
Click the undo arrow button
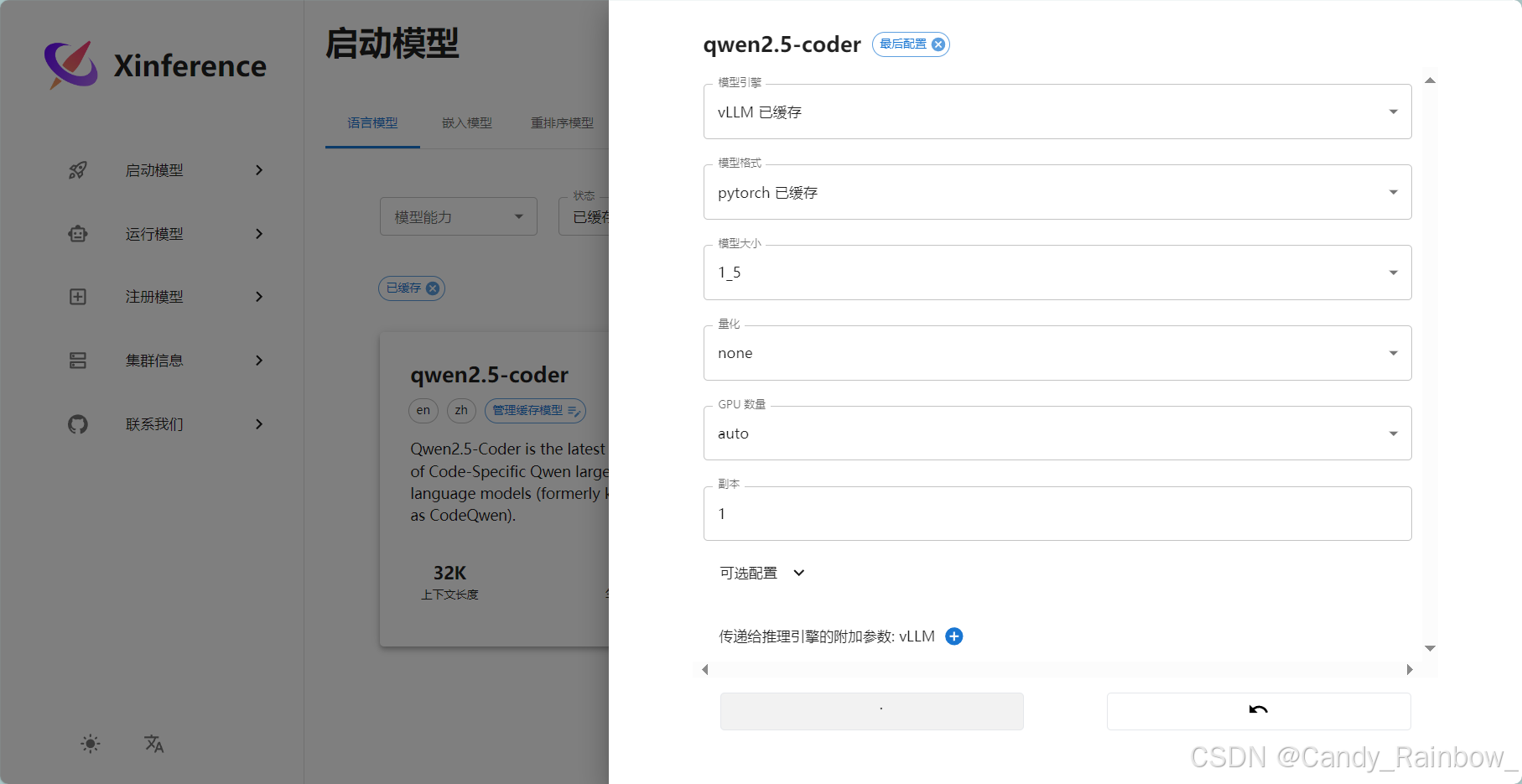pos(1259,711)
